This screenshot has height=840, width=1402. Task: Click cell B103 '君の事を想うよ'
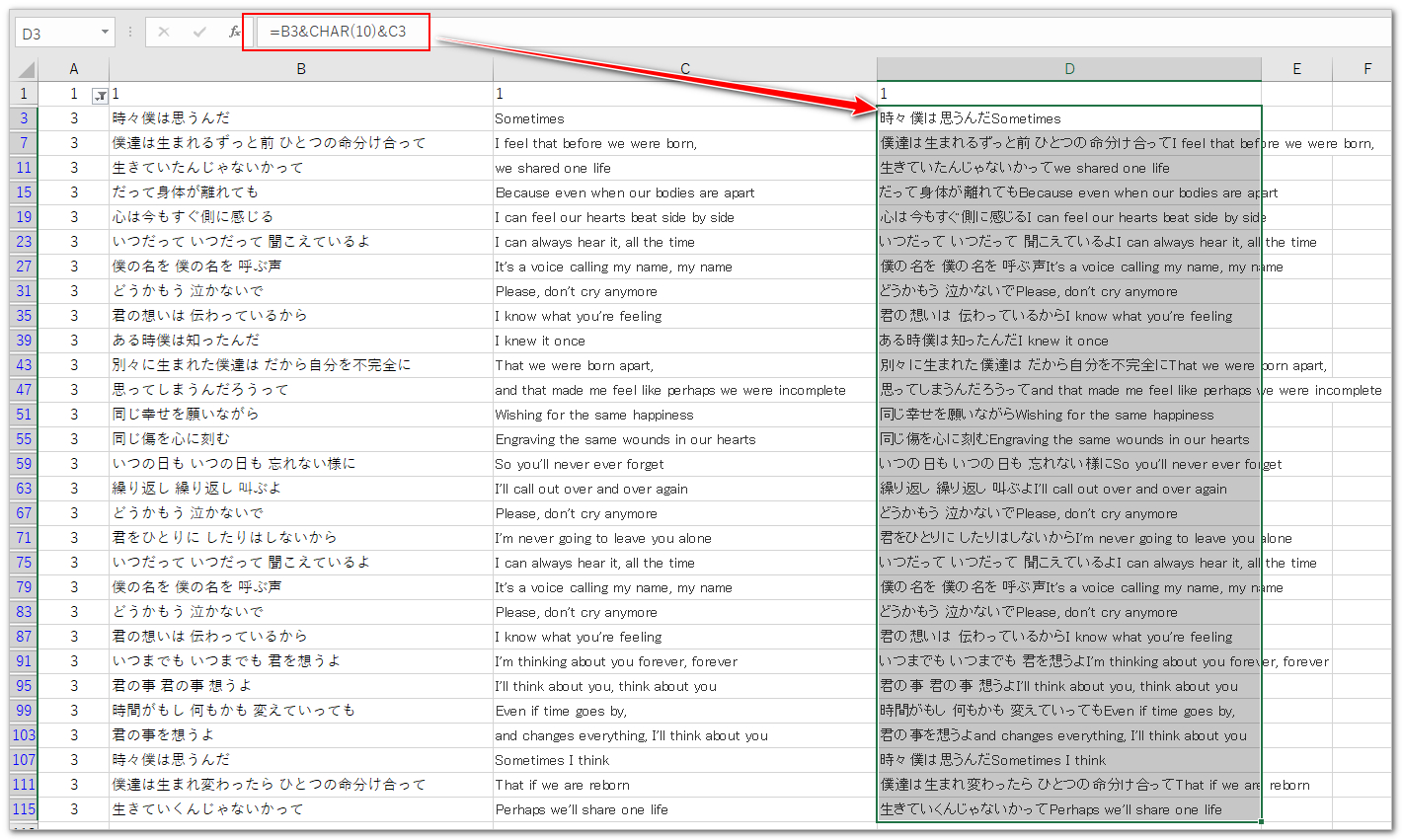[x=301, y=735]
